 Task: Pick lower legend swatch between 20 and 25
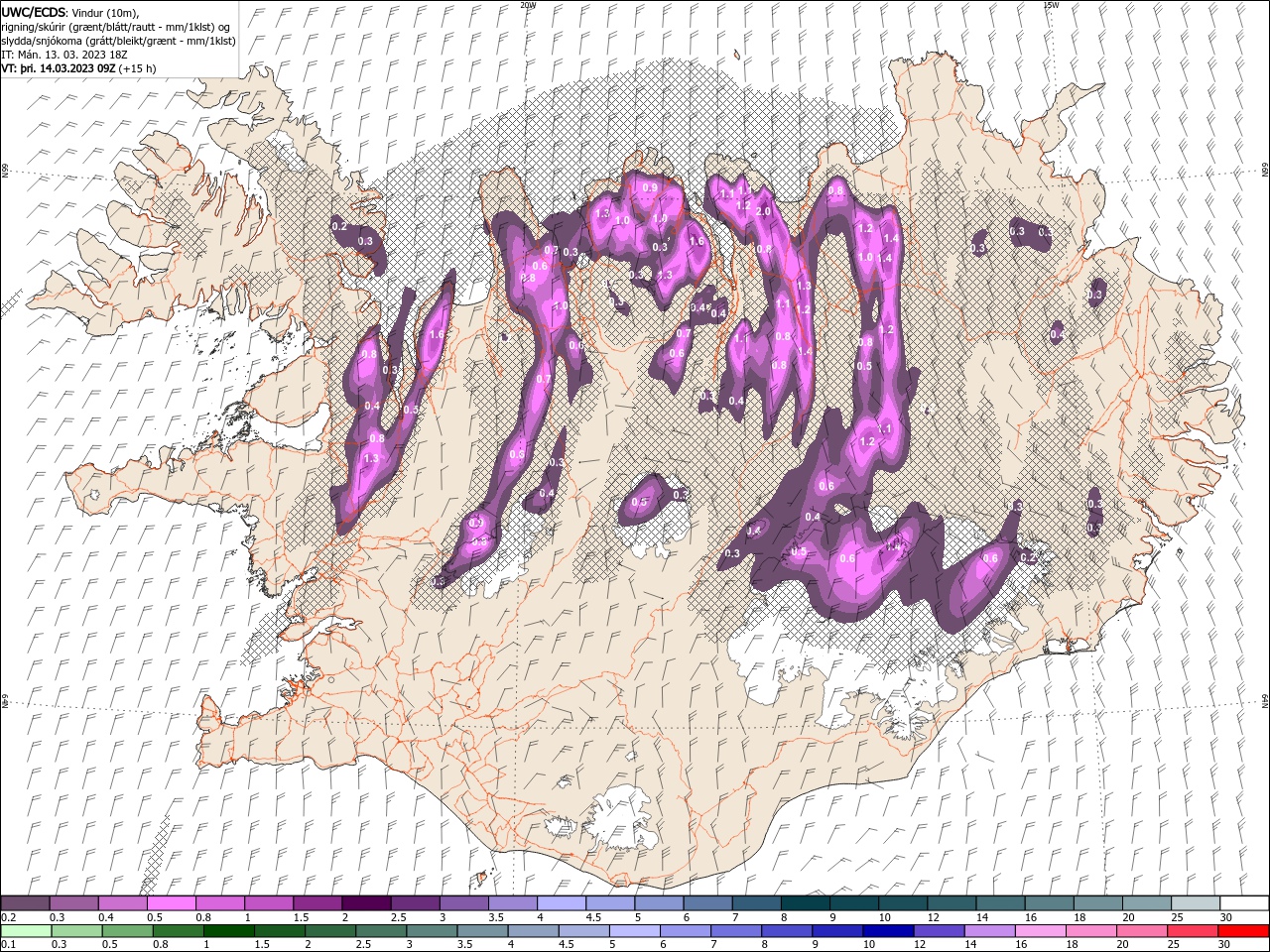[1142, 931]
